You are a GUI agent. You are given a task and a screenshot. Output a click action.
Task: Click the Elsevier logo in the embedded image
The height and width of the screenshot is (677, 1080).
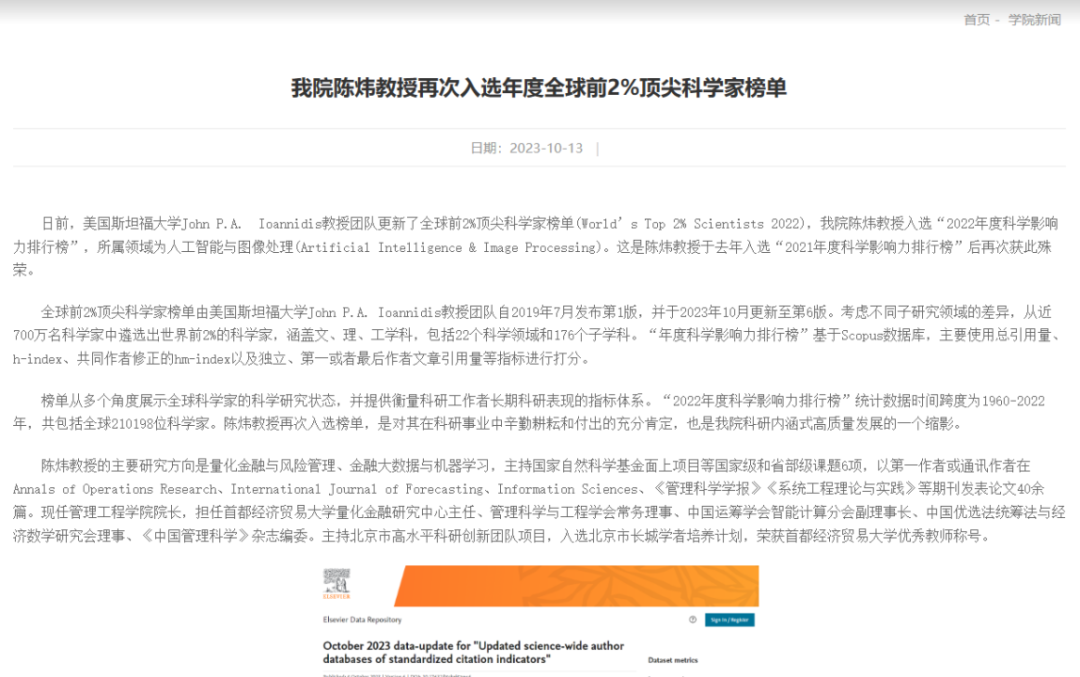click(x=335, y=584)
